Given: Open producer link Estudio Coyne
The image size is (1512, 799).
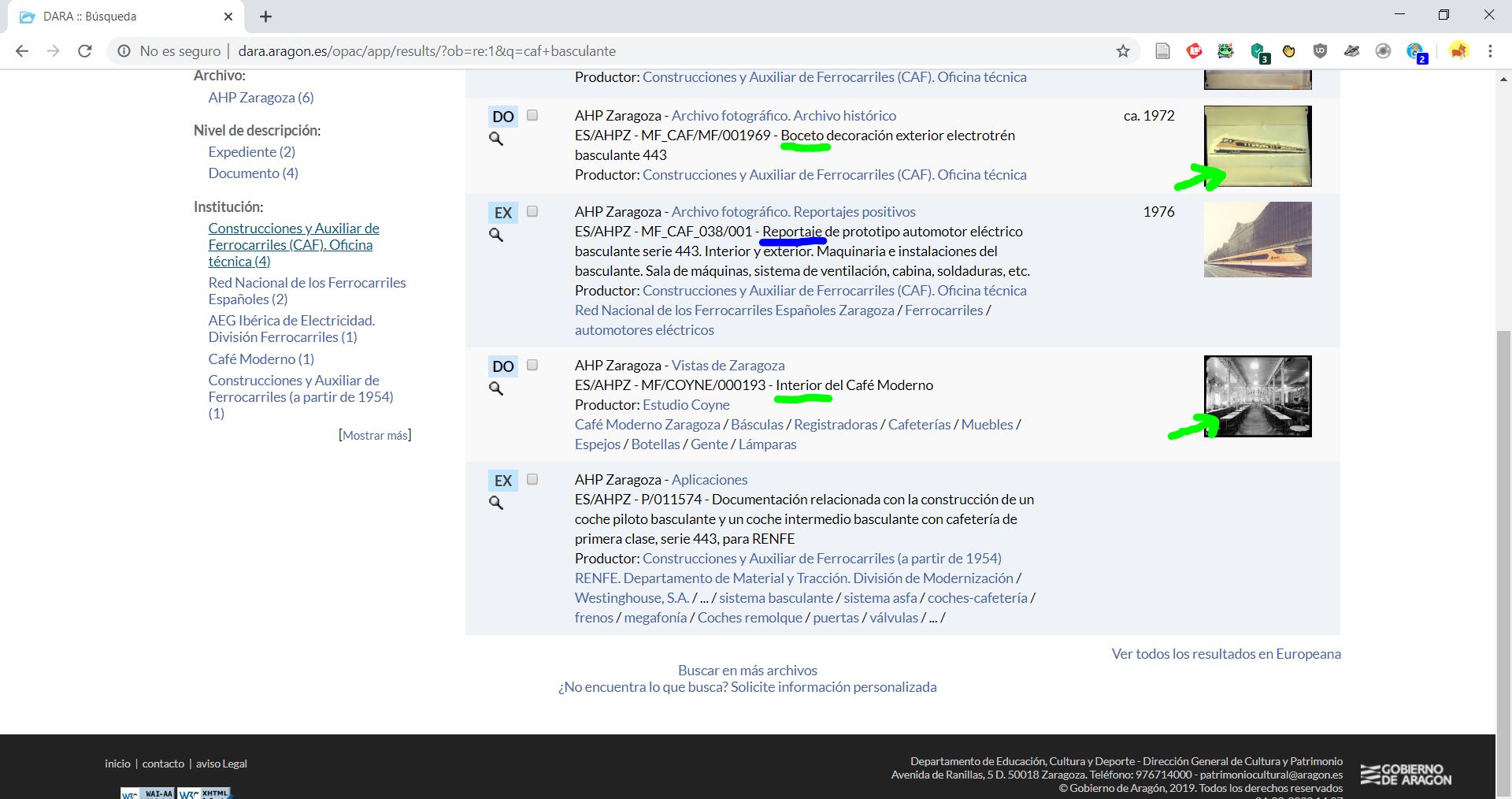Looking at the screenshot, I should [686, 405].
